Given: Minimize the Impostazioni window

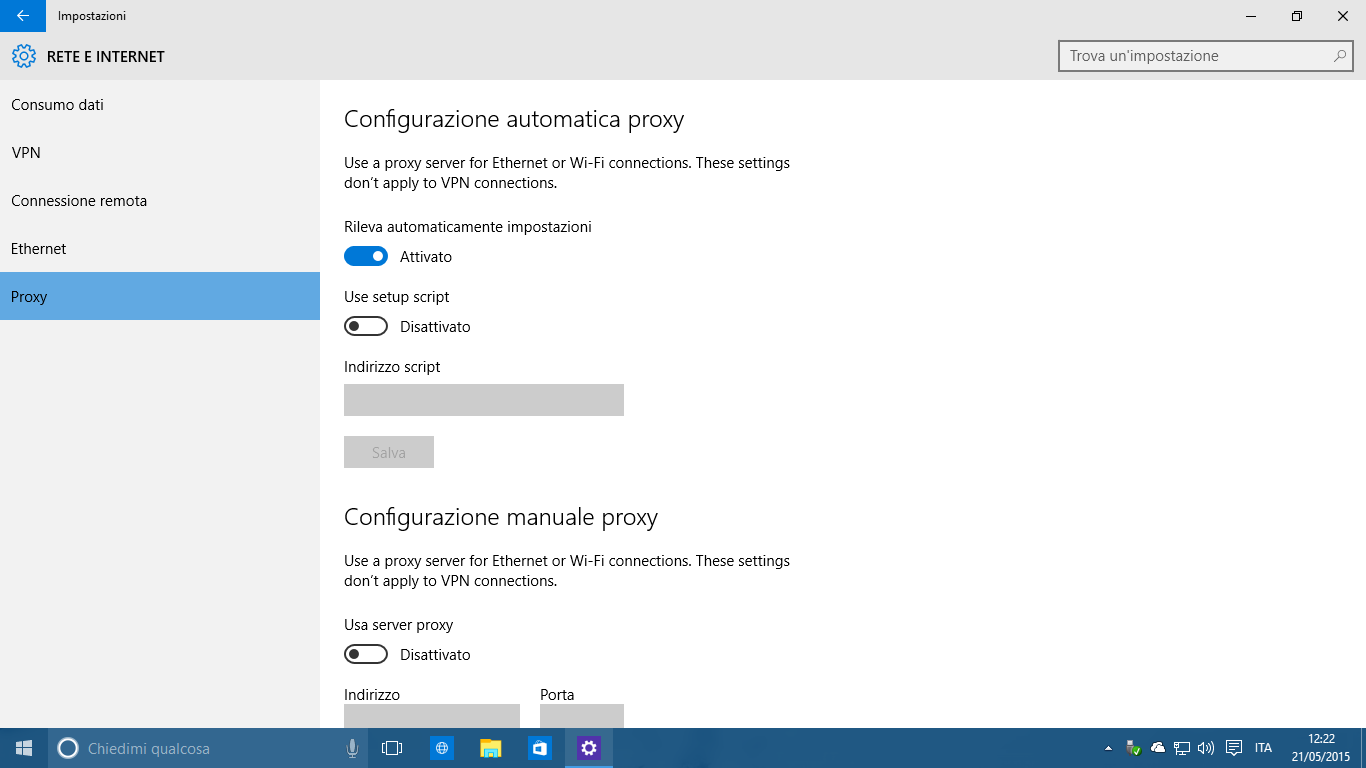Looking at the screenshot, I should click(1251, 16).
